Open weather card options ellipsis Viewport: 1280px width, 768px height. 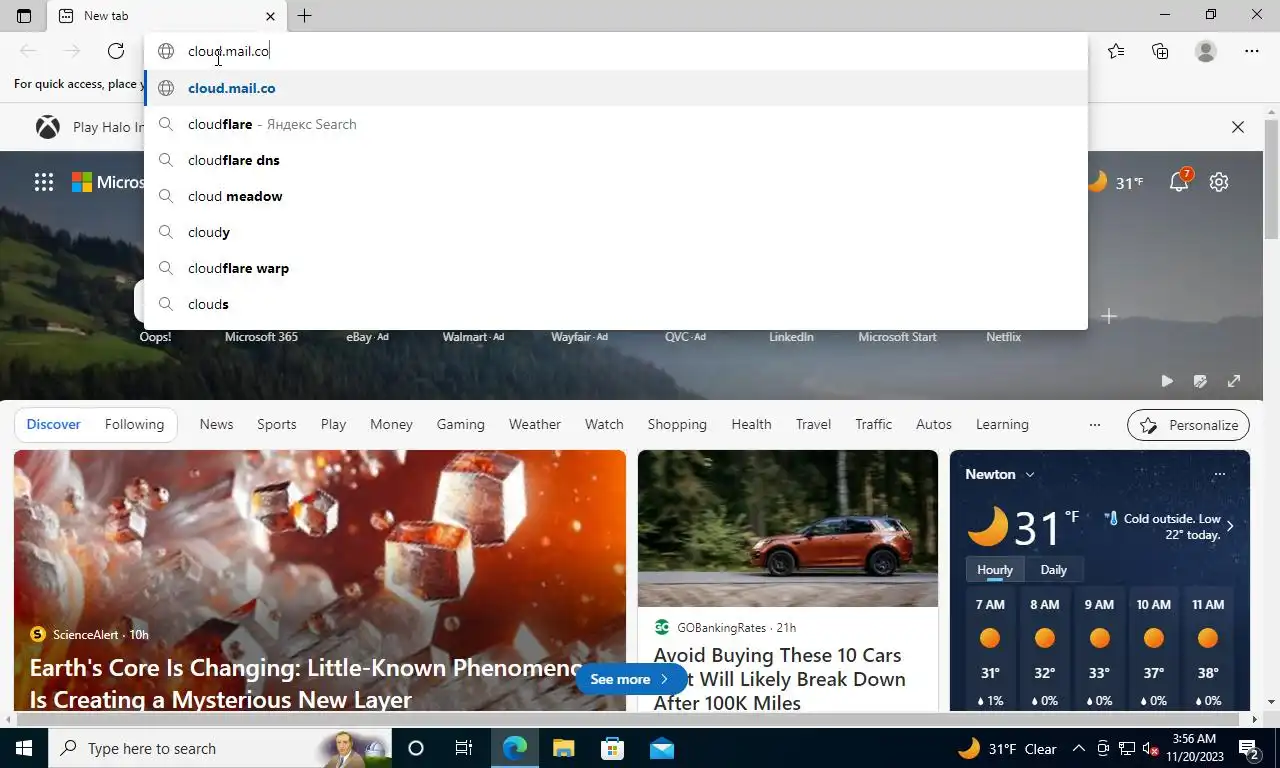coord(1219,474)
